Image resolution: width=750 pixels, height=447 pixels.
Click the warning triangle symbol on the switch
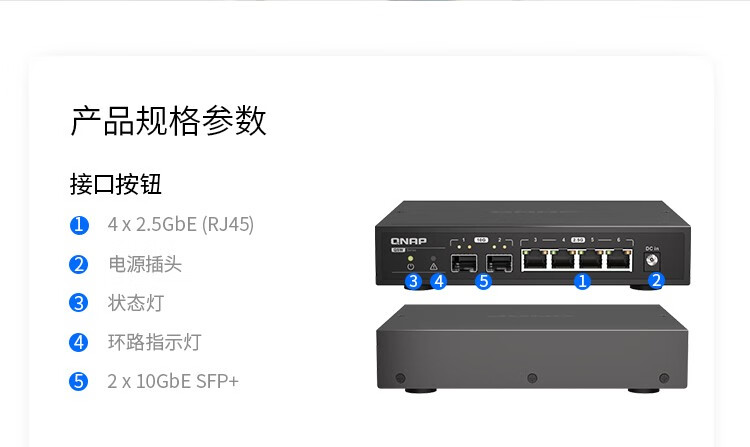click(433, 267)
